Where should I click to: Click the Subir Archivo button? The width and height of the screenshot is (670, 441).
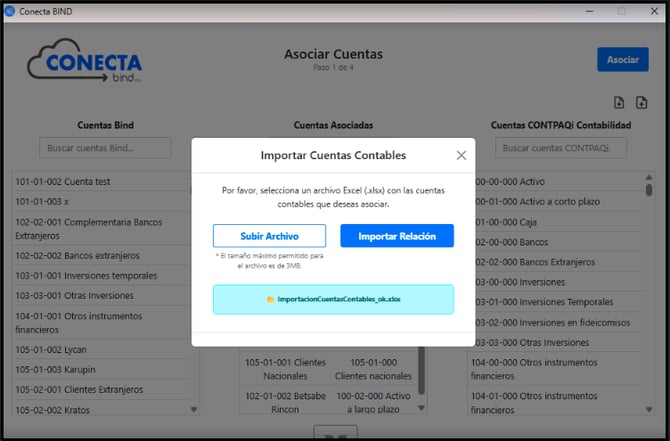[x=269, y=236]
